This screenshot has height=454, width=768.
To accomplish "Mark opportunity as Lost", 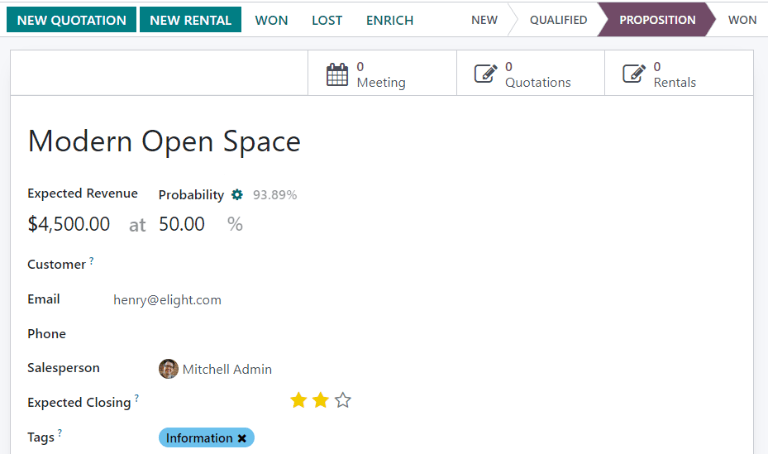I will point(326,20).
